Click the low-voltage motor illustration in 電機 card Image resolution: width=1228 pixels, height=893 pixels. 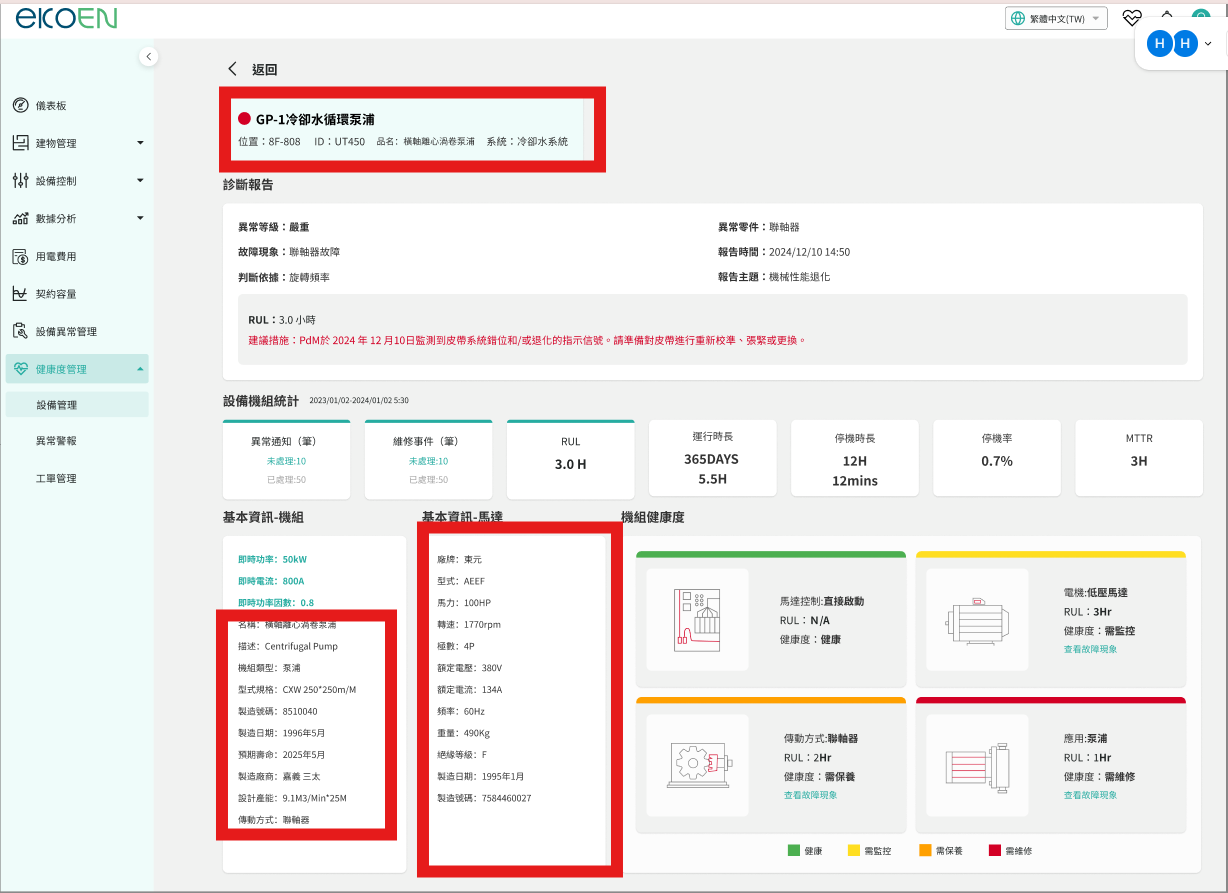click(976, 619)
